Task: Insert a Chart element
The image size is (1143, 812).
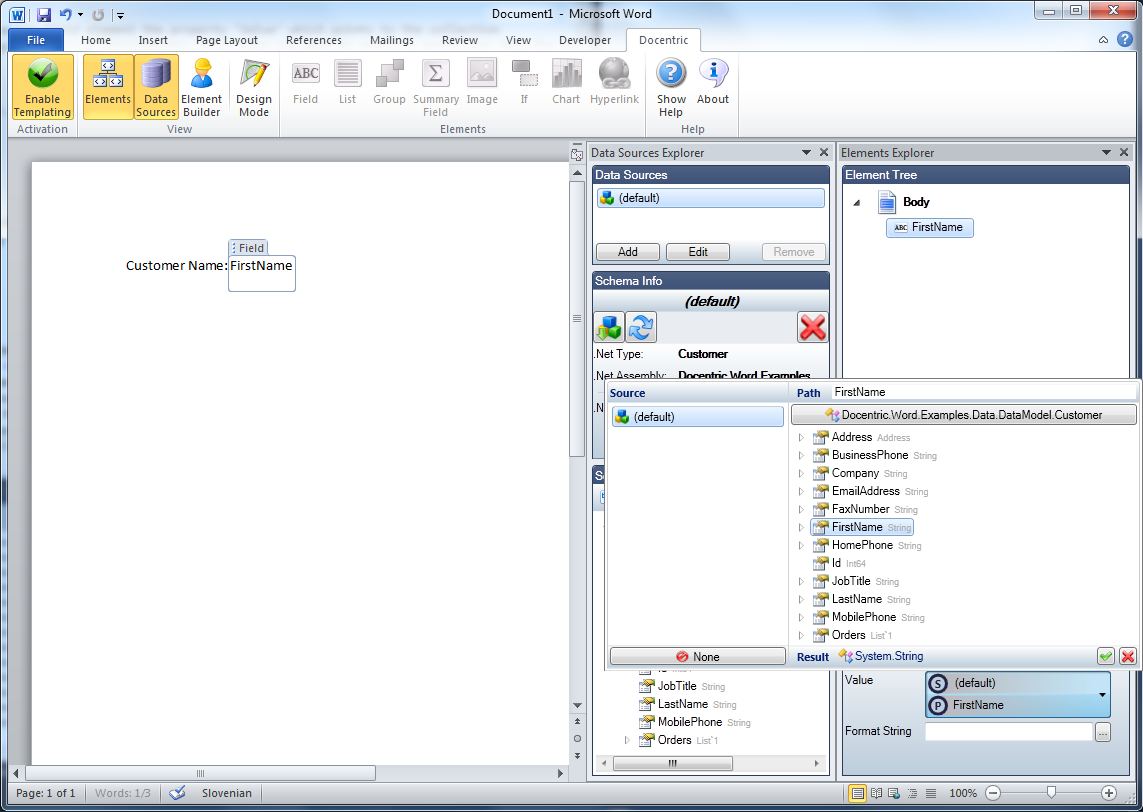Action: click(x=566, y=82)
